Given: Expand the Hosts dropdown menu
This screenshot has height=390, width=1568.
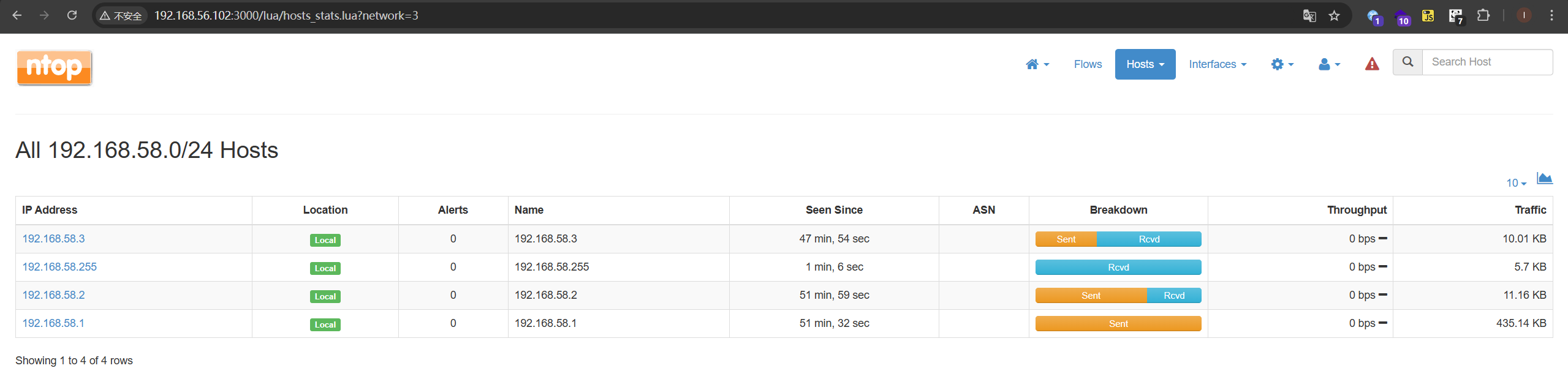Looking at the screenshot, I should [1145, 64].
